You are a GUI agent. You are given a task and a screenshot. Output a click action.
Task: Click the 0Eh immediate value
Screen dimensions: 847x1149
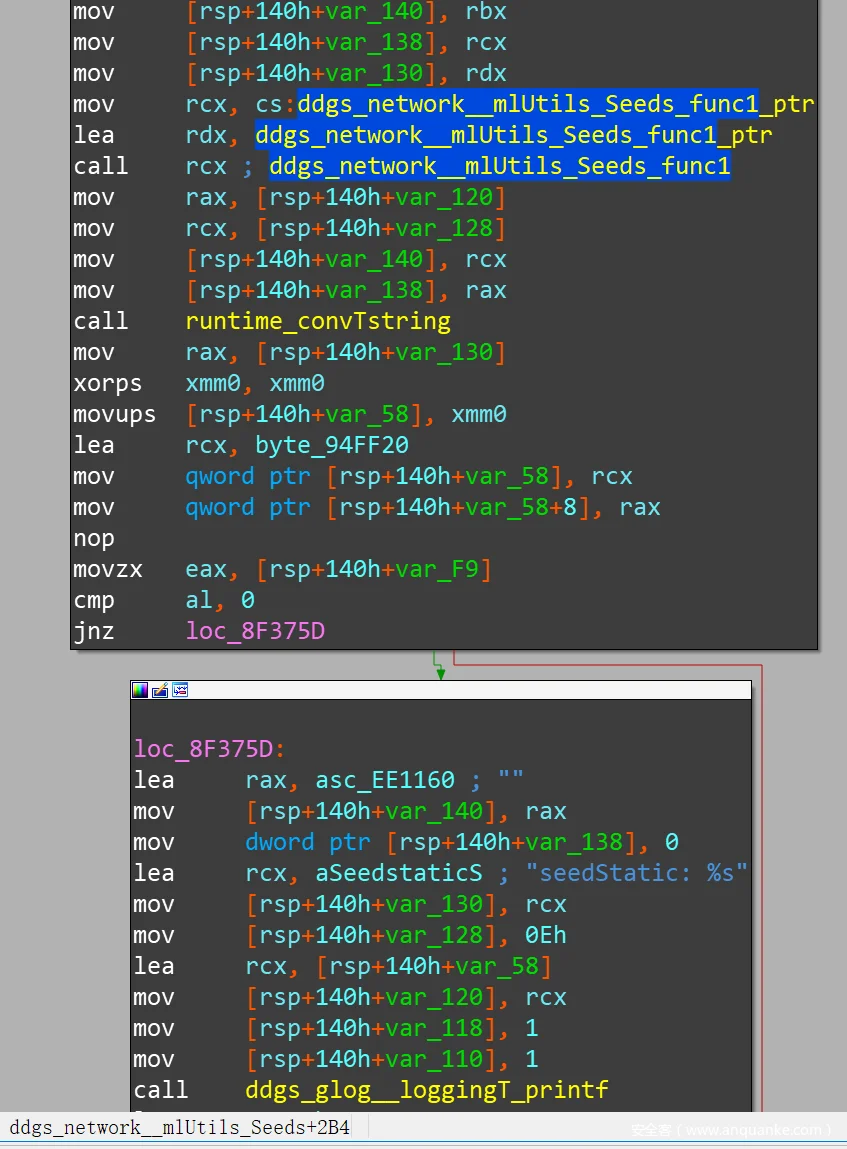click(x=546, y=935)
